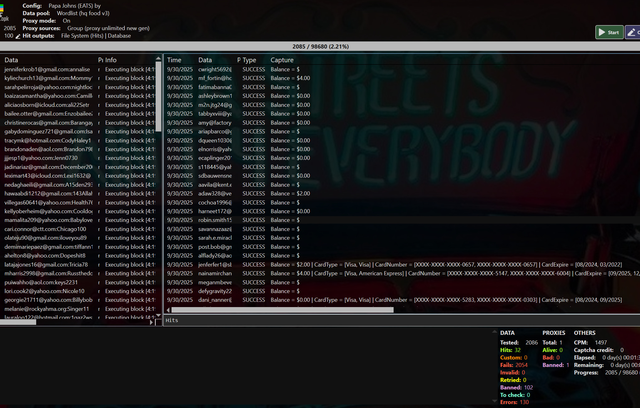Click the Invalid: 0 statistic
Image resolution: width=640 pixels, height=408 pixels.
pyautogui.click(x=512, y=373)
